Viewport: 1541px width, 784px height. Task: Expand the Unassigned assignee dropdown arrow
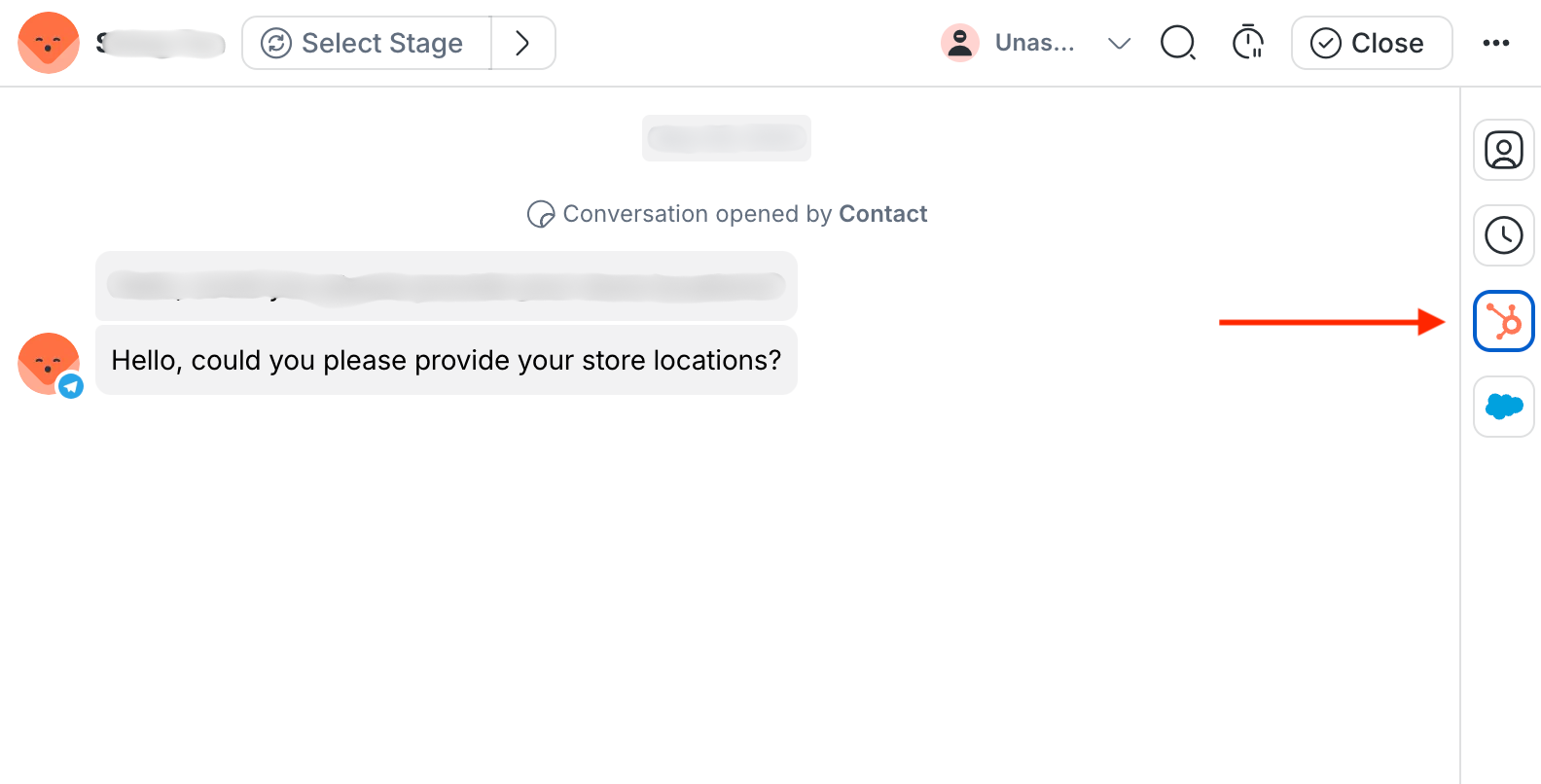1119,43
